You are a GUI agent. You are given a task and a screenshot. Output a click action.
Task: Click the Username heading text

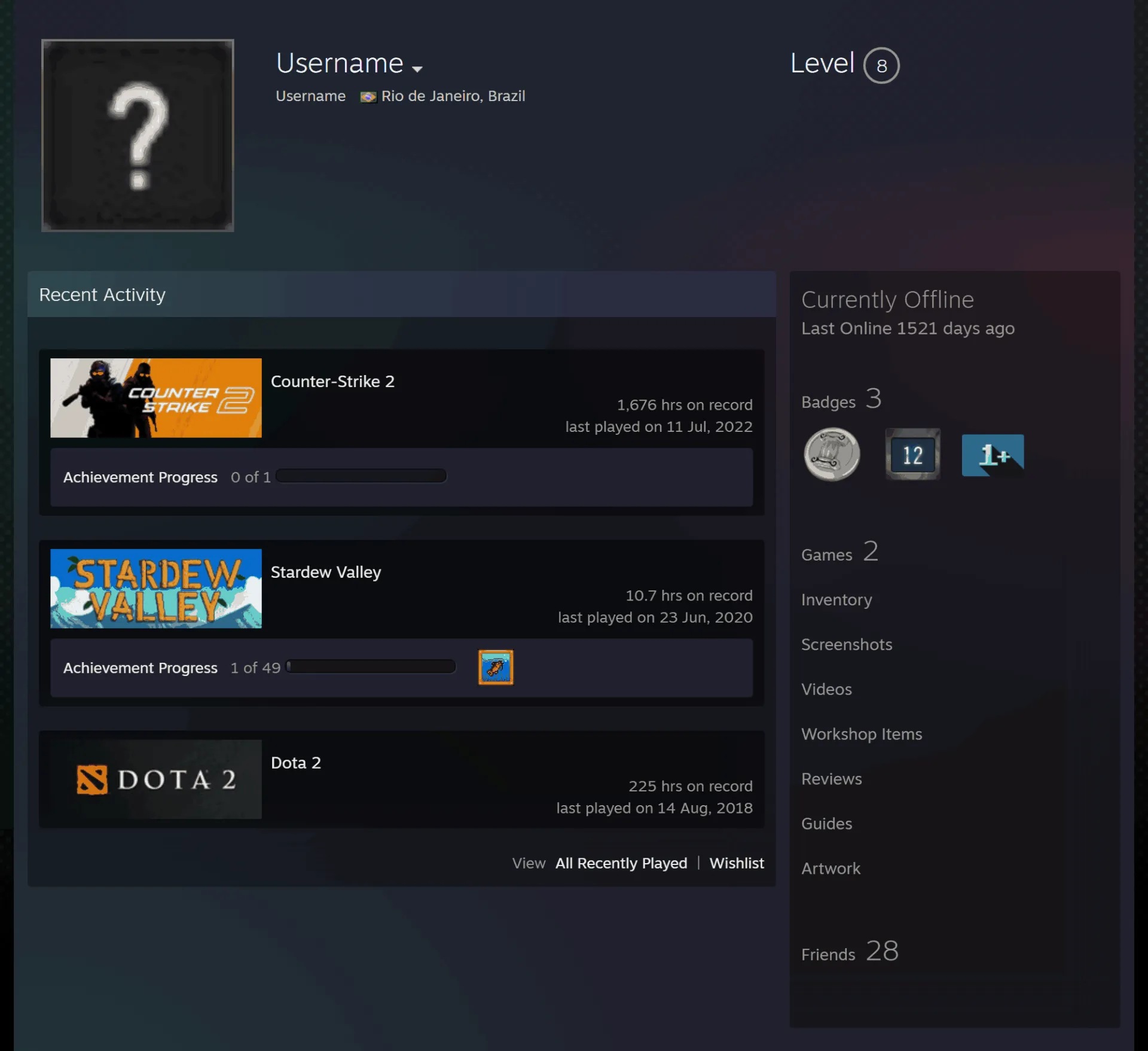(x=340, y=63)
